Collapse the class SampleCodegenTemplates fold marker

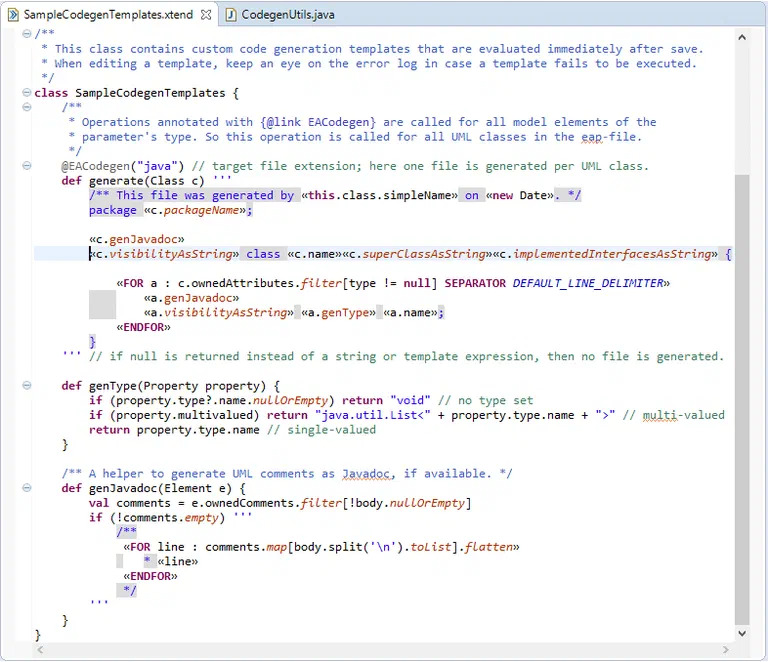pos(27,92)
